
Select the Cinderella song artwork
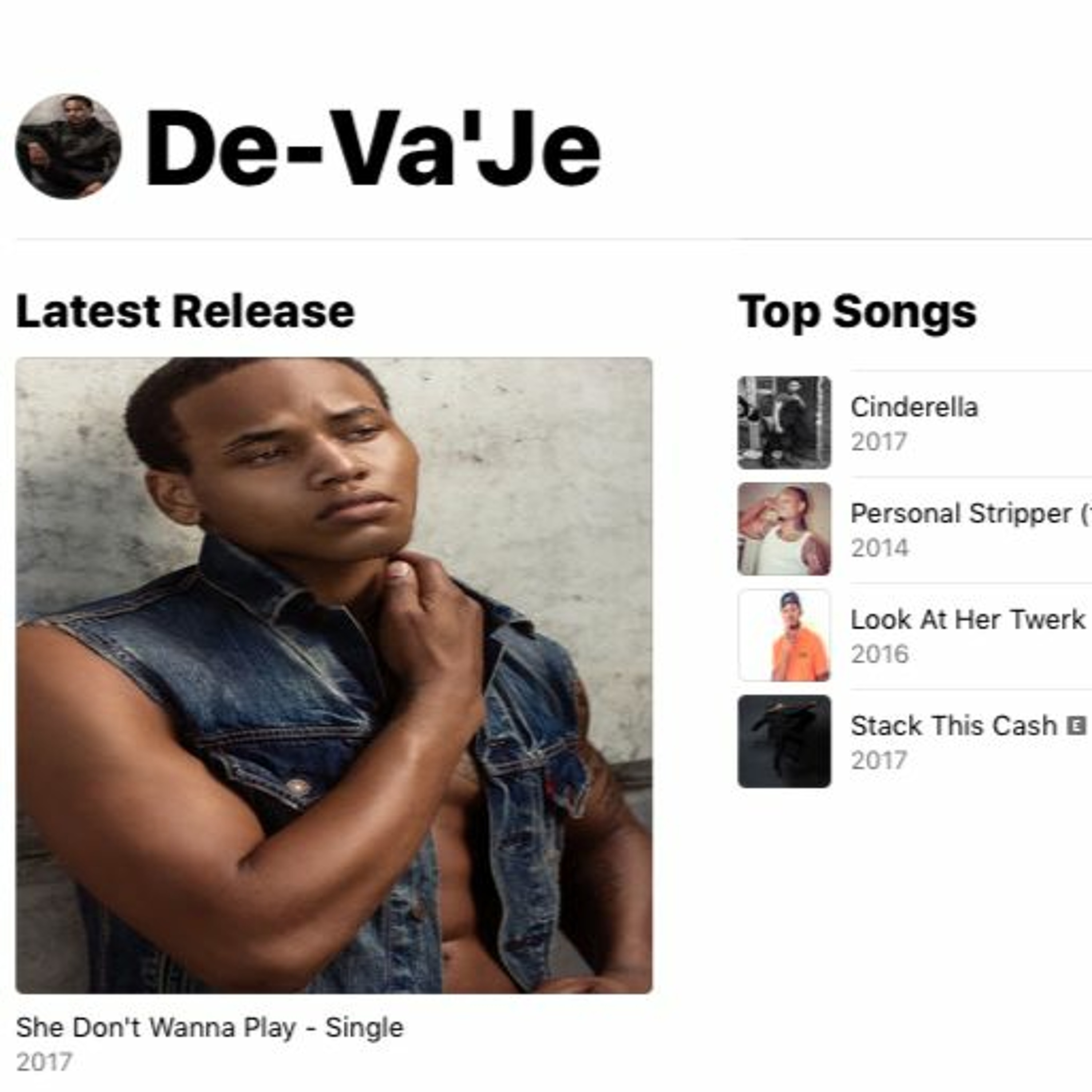tap(784, 422)
